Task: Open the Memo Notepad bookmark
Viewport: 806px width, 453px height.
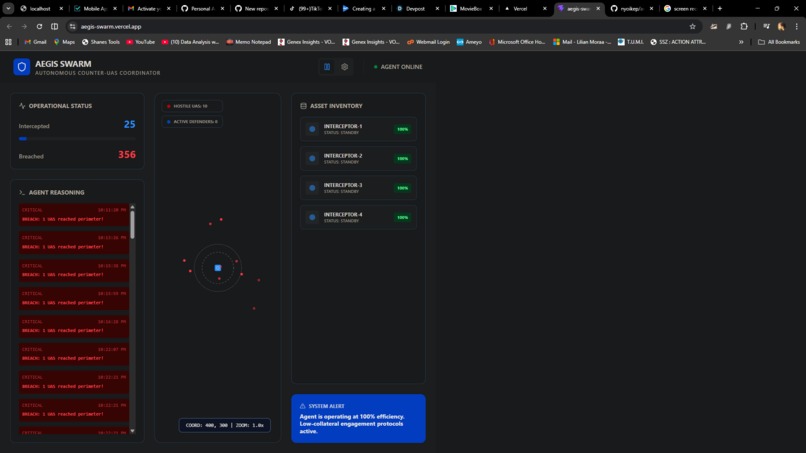Action: [x=249, y=42]
